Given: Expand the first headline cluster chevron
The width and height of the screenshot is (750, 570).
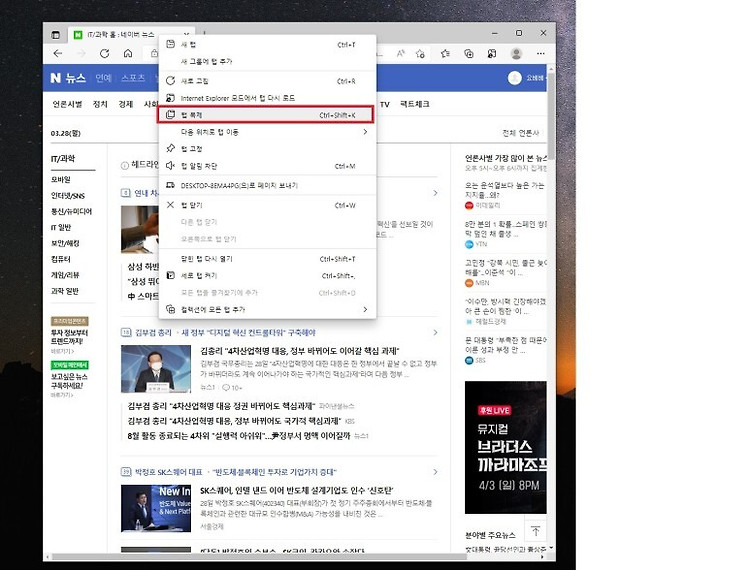Looking at the screenshot, I should pyautogui.click(x=435, y=193).
